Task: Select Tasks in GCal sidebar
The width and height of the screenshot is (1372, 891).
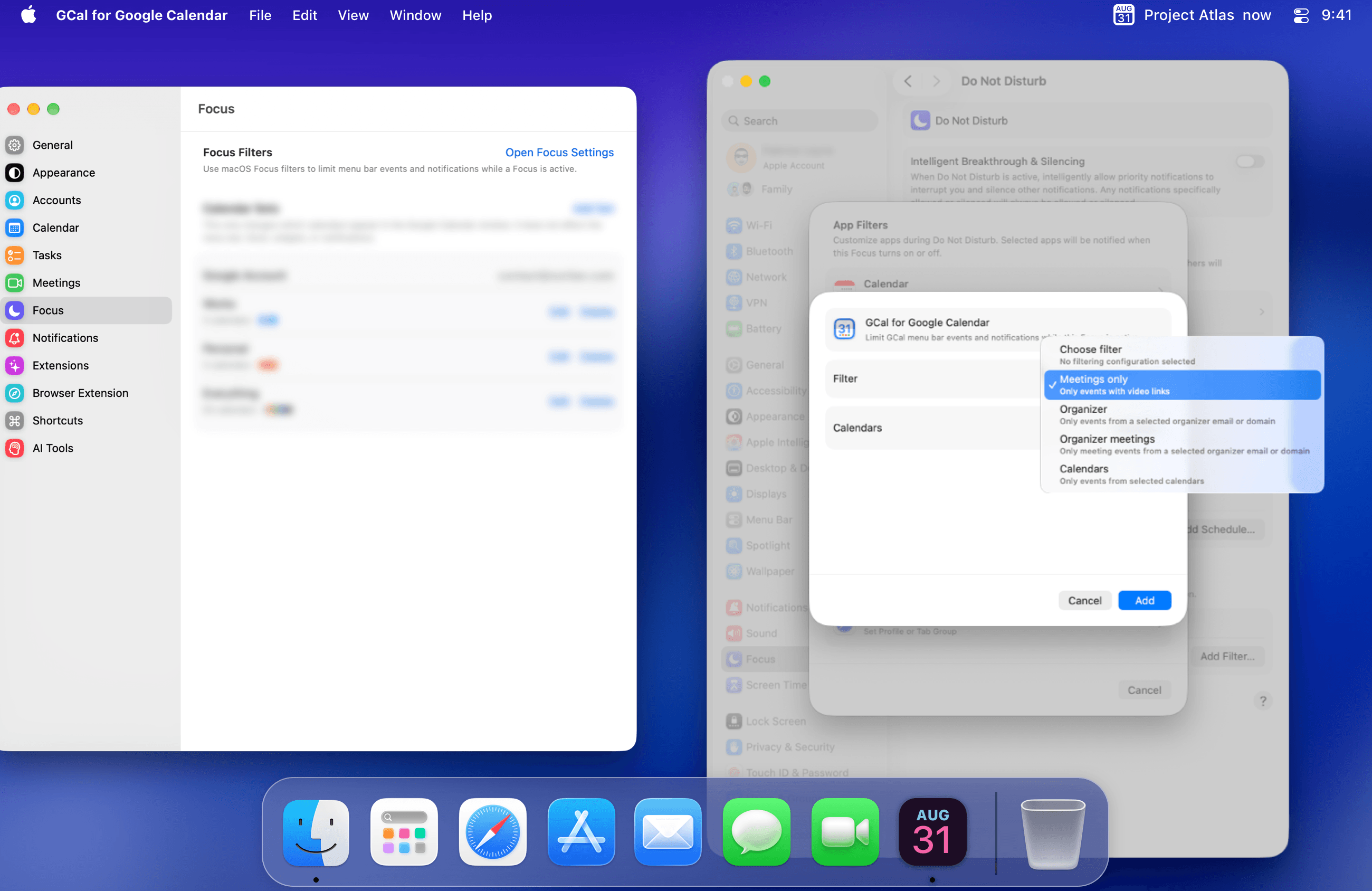Action: [x=87, y=255]
